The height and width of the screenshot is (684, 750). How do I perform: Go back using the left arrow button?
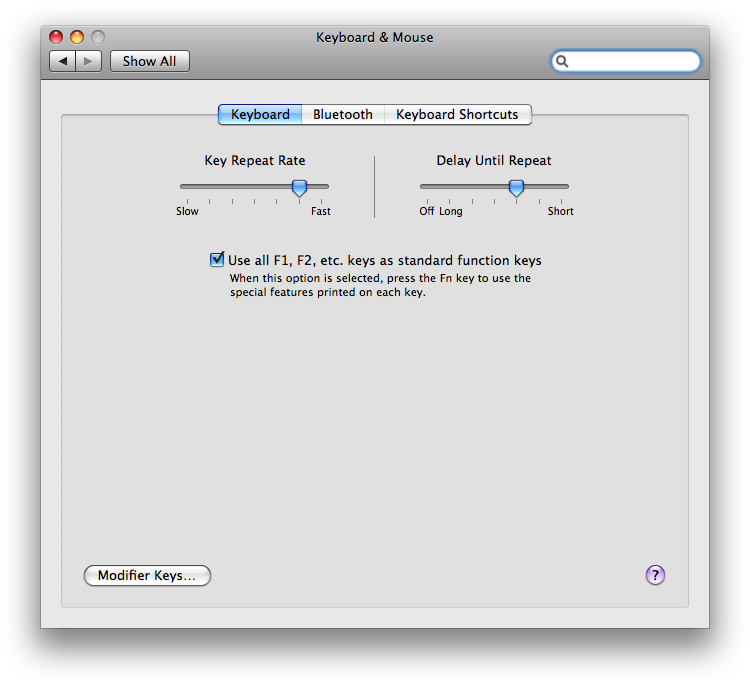click(63, 61)
